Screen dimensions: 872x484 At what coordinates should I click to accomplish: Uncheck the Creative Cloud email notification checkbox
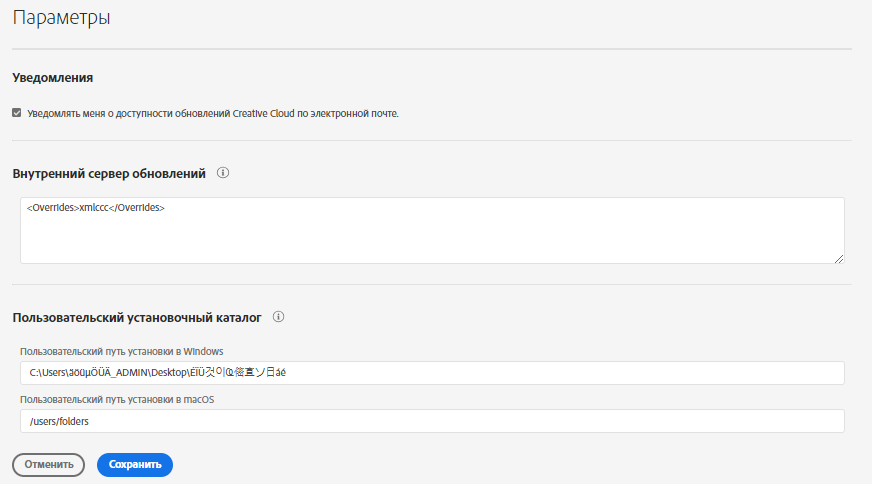coord(17,113)
